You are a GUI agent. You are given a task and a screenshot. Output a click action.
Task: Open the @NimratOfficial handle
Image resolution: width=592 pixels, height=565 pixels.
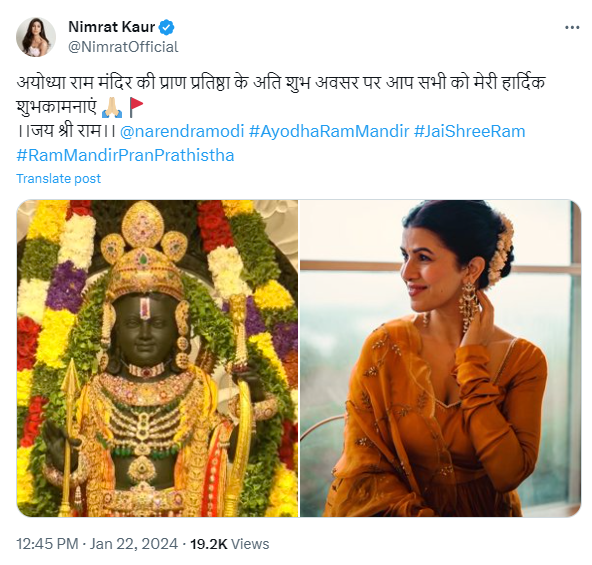pyautogui.click(x=123, y=47)
